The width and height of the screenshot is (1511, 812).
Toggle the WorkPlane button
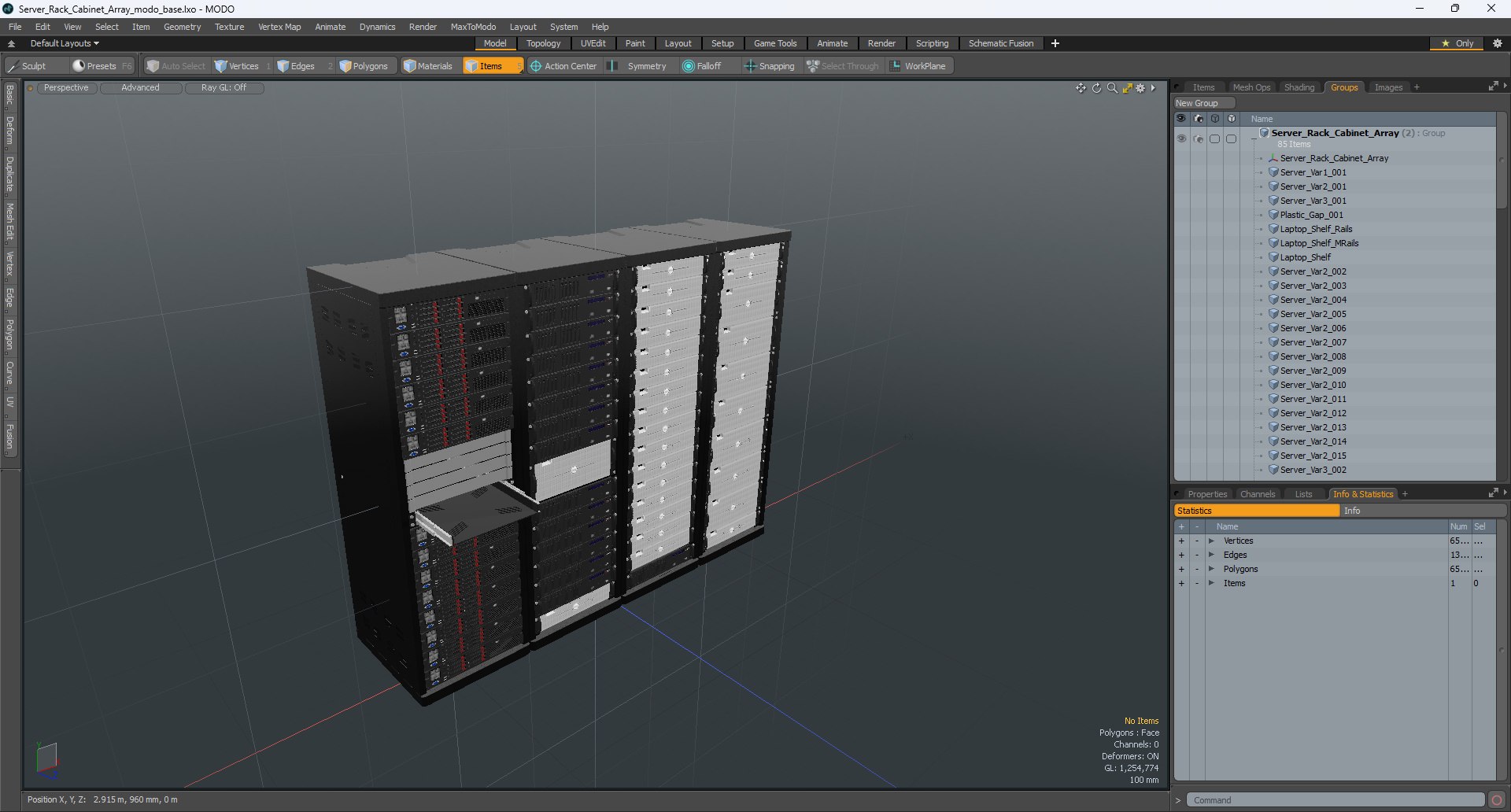[x=918, y=66]
